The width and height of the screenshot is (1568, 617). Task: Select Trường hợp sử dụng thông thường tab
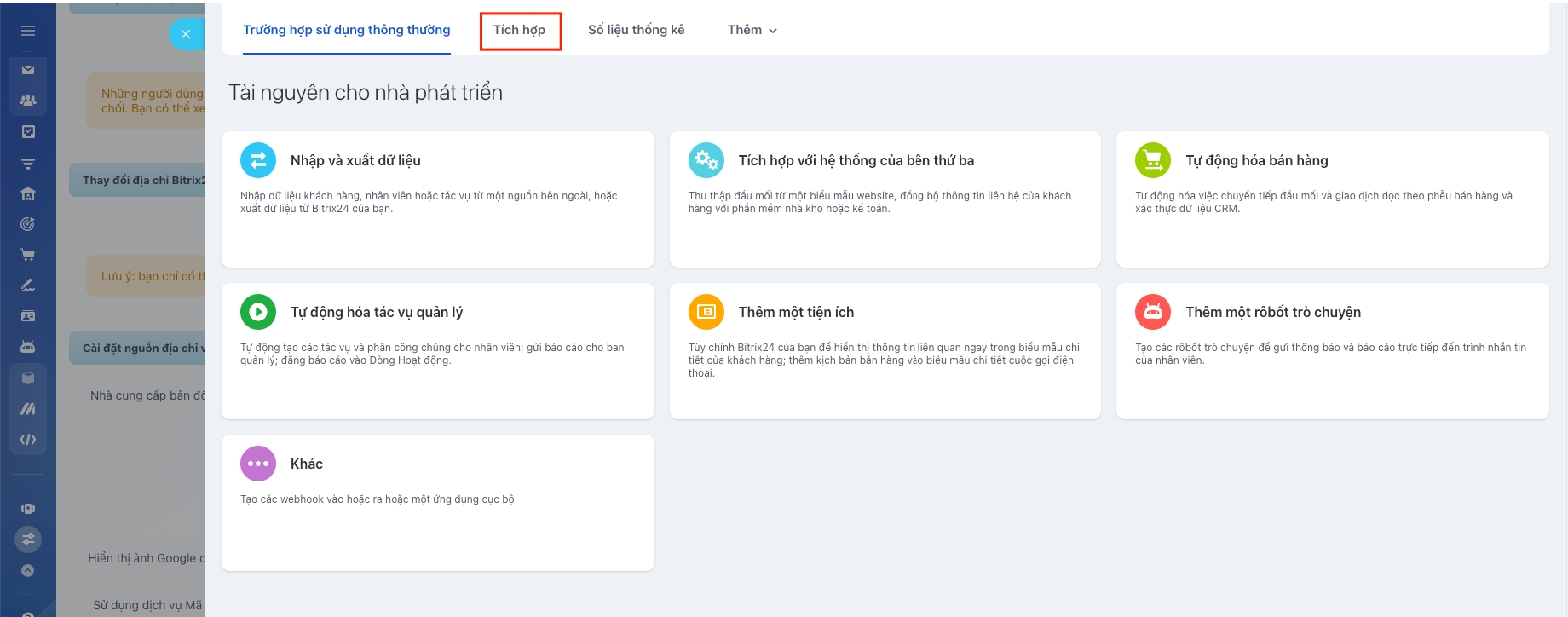346,30
